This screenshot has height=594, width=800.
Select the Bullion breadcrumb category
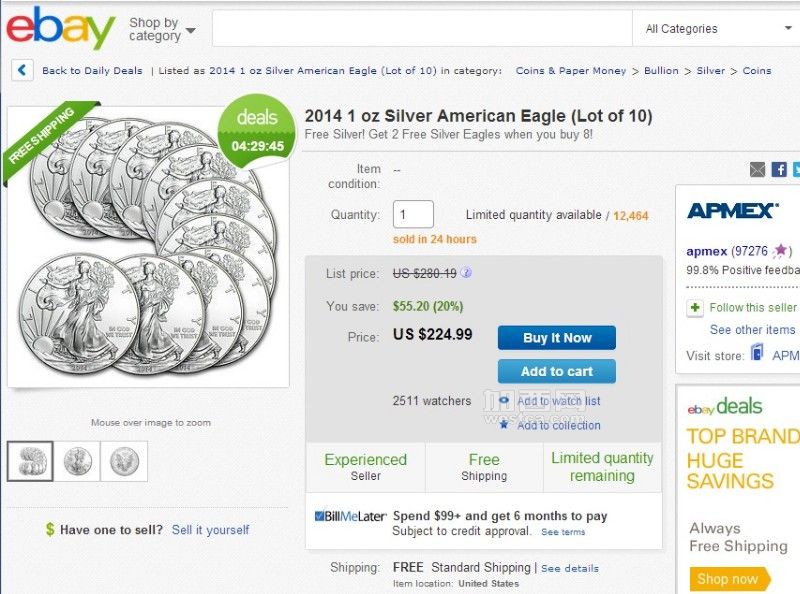[x=661, y=70]
